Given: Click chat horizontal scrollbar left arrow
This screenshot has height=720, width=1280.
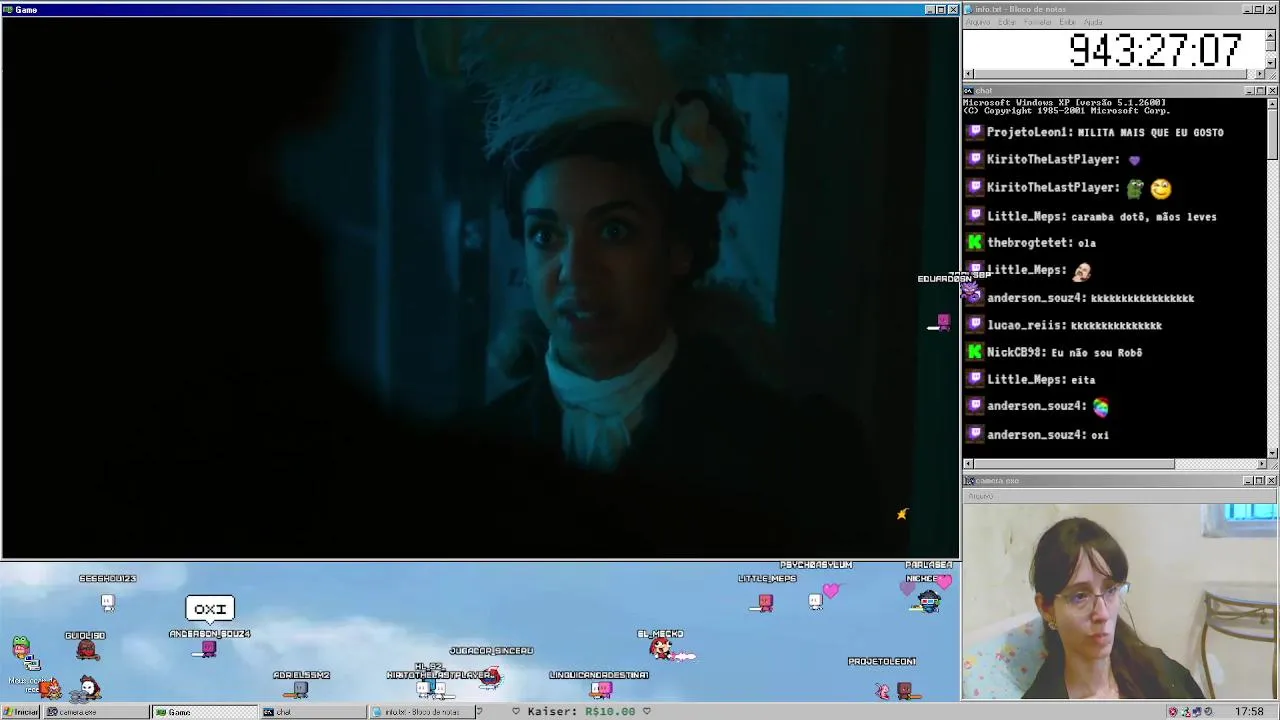Looking at the screenshot, I should pyautogui.click(x=968, y=464).
